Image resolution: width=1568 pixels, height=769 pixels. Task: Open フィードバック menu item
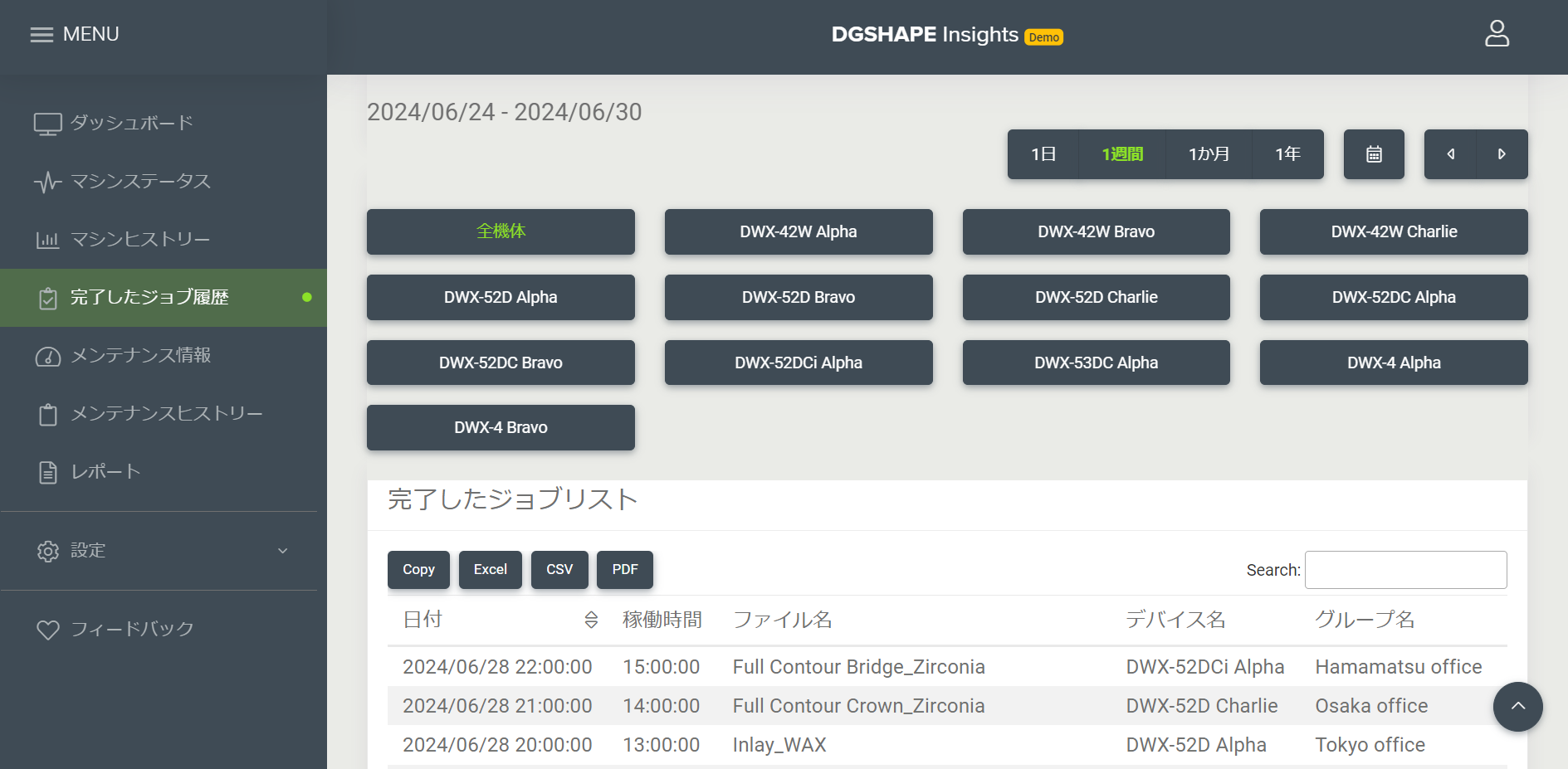click(164, 630)
